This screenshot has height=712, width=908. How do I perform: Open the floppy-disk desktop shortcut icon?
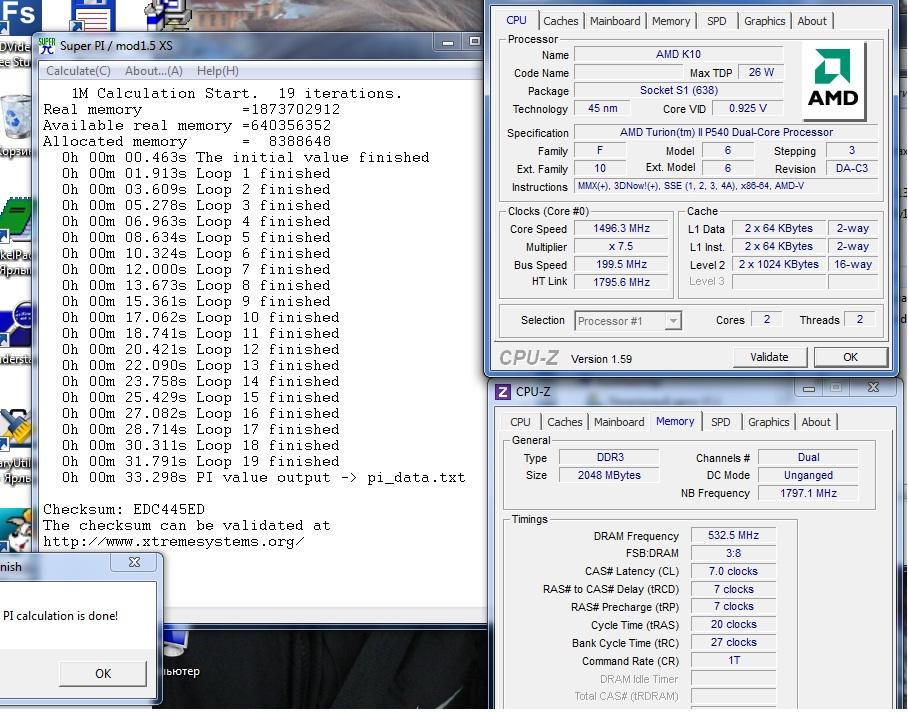coord(92,16)
